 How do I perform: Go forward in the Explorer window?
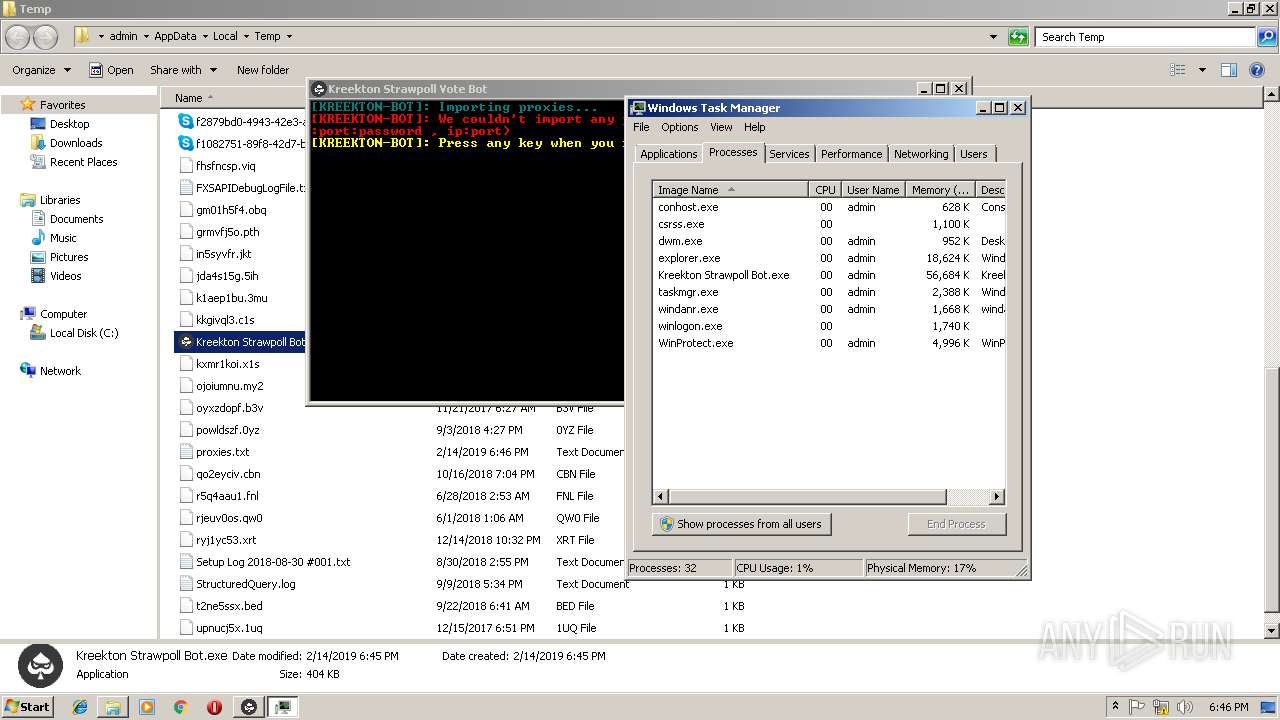46,37
